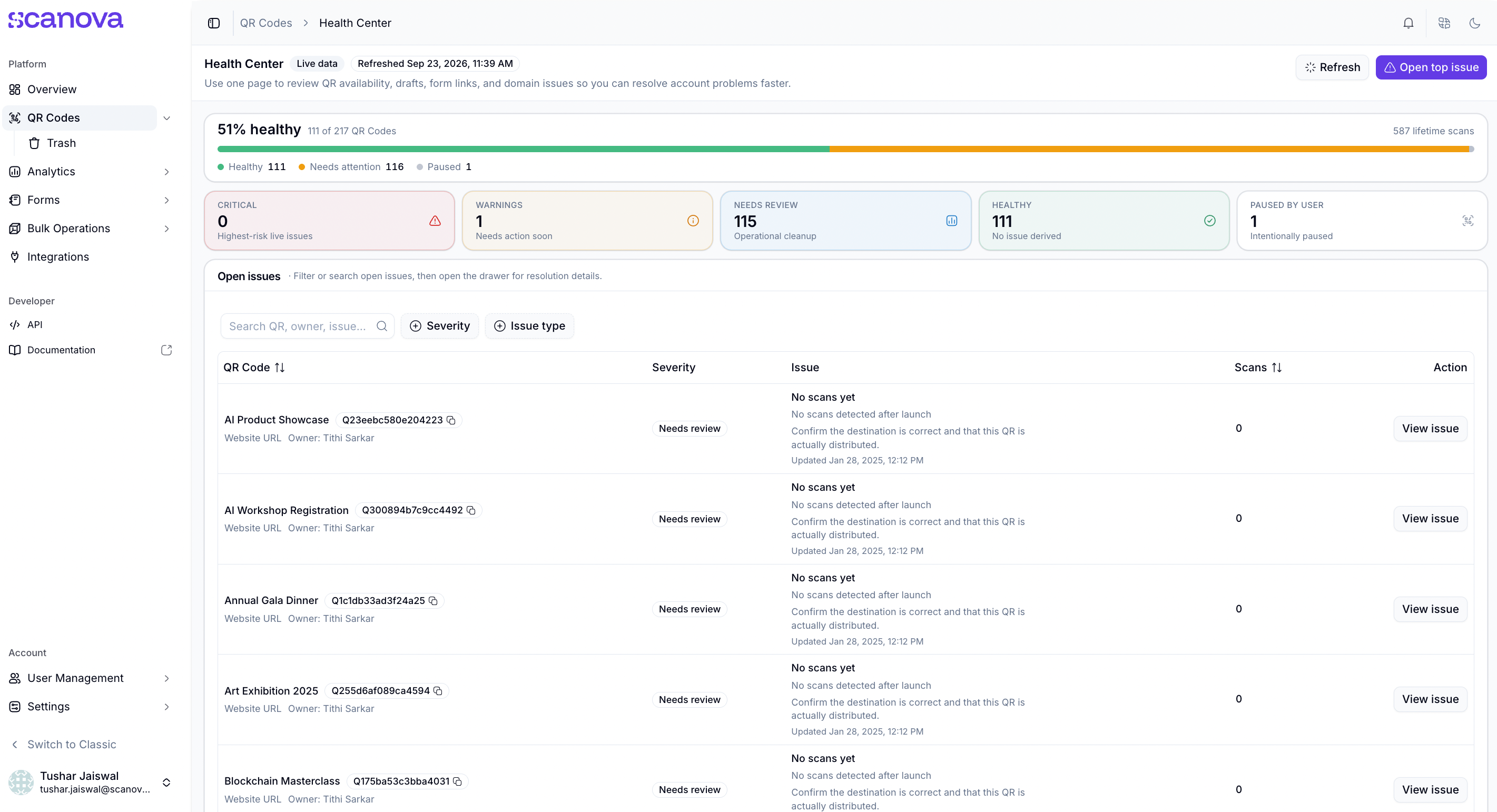Click Open top issue button
Viewport: 1497px width, 812px height.
point(1431,67)
